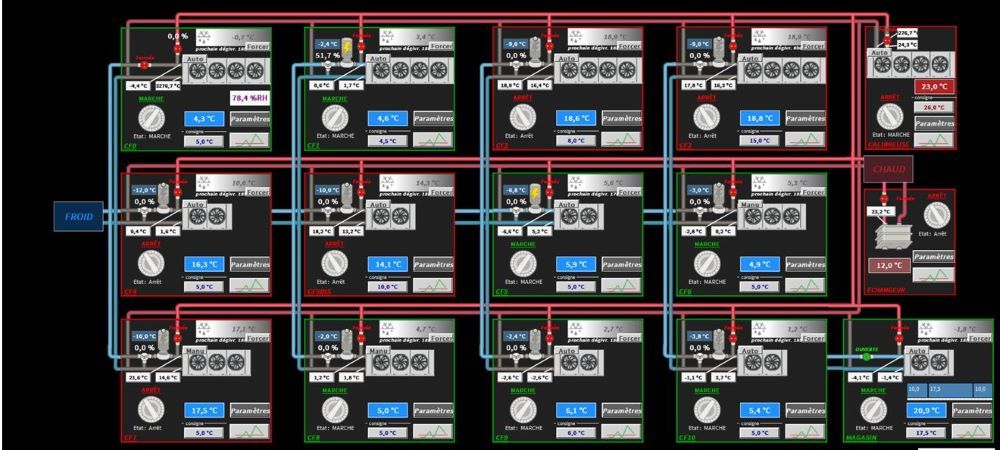Edit the 6,0 °C consigne field in CF9

[576, 432]
